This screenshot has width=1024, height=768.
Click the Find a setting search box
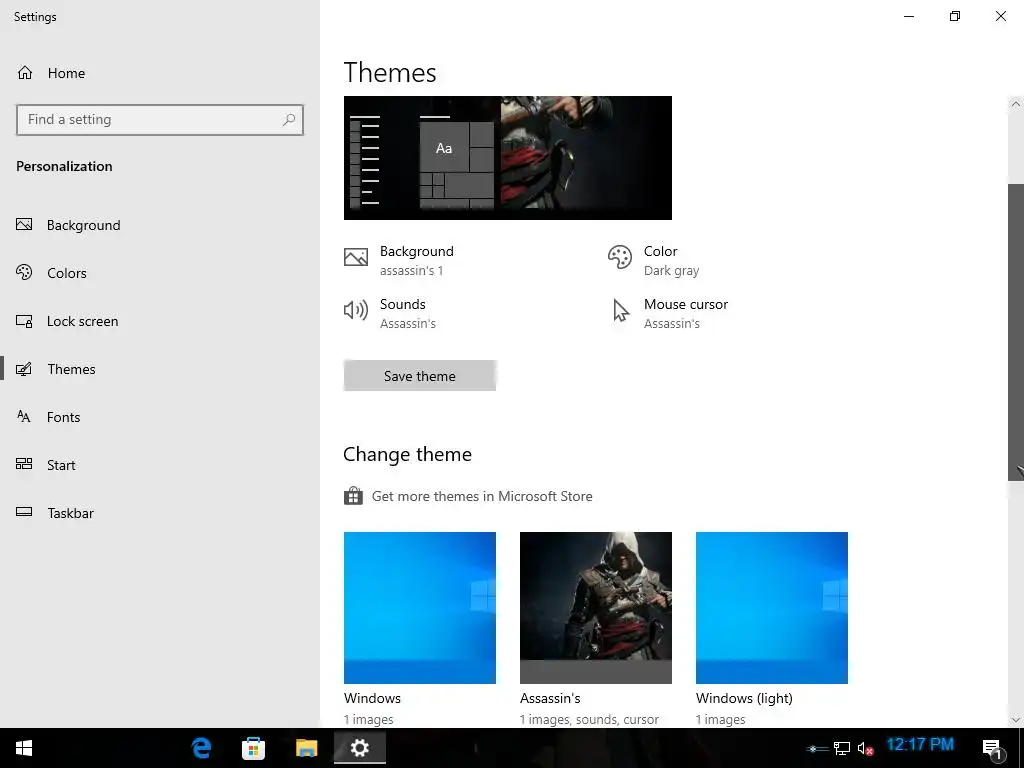coord(160,120)
